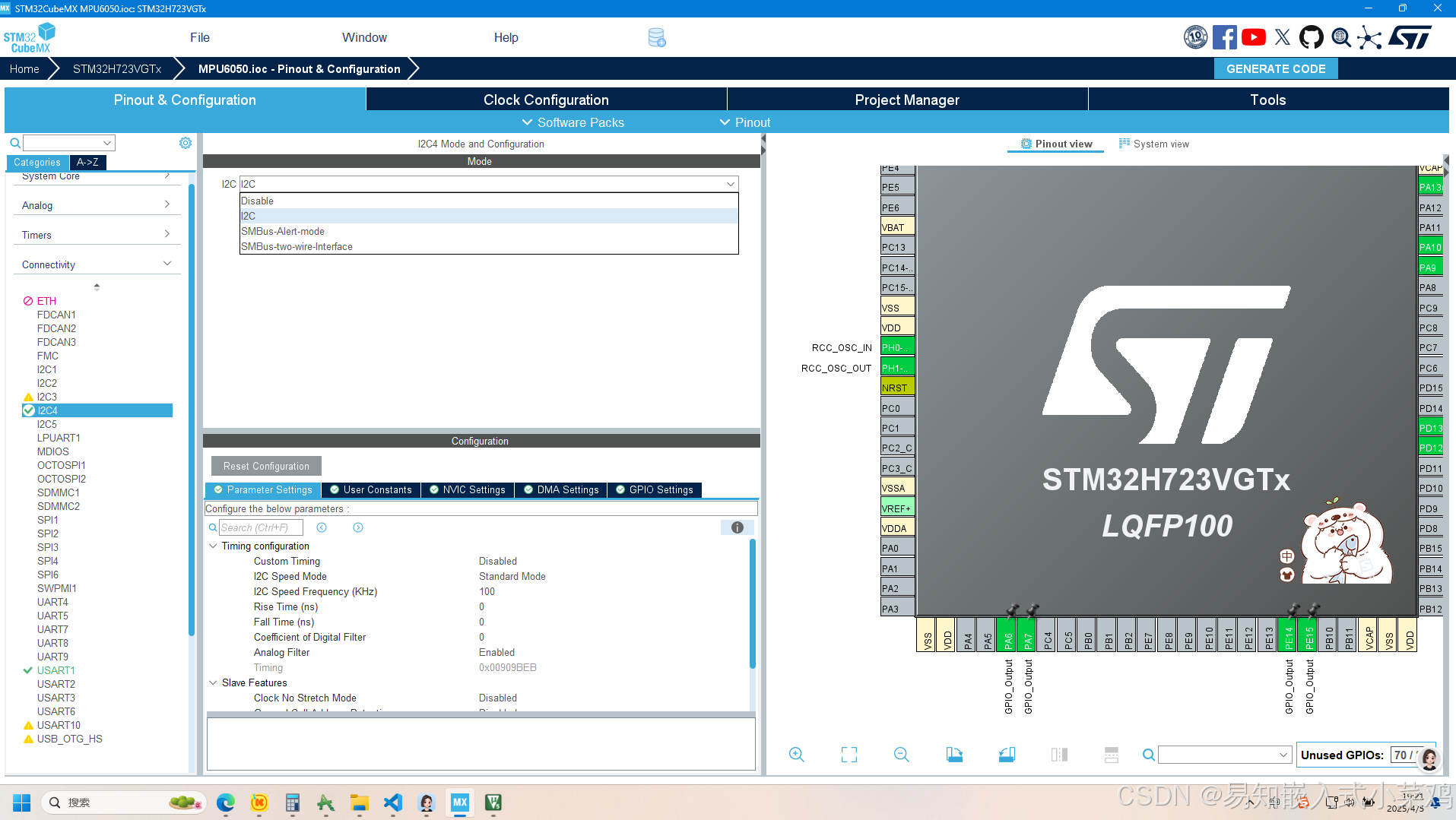Click the fit-to-screen pinout icon

click(849, 755)
